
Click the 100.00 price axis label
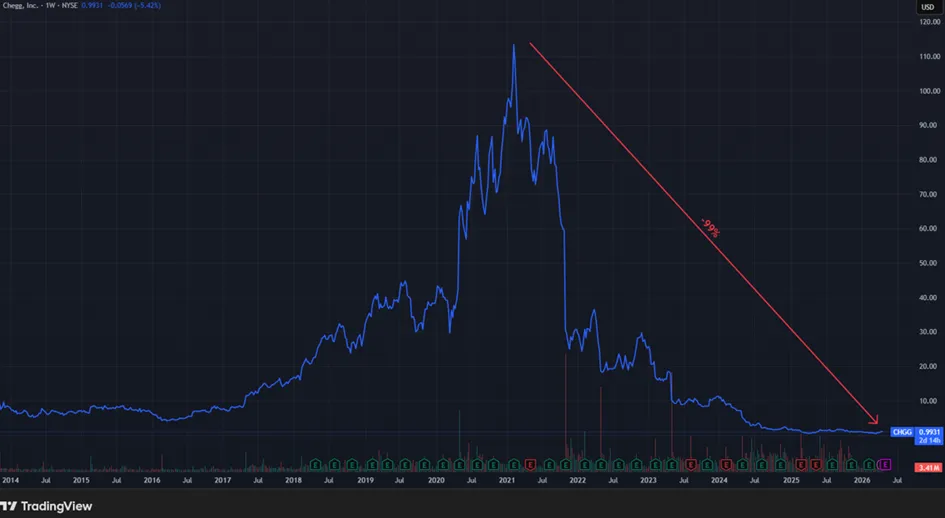tap(930, 90)
